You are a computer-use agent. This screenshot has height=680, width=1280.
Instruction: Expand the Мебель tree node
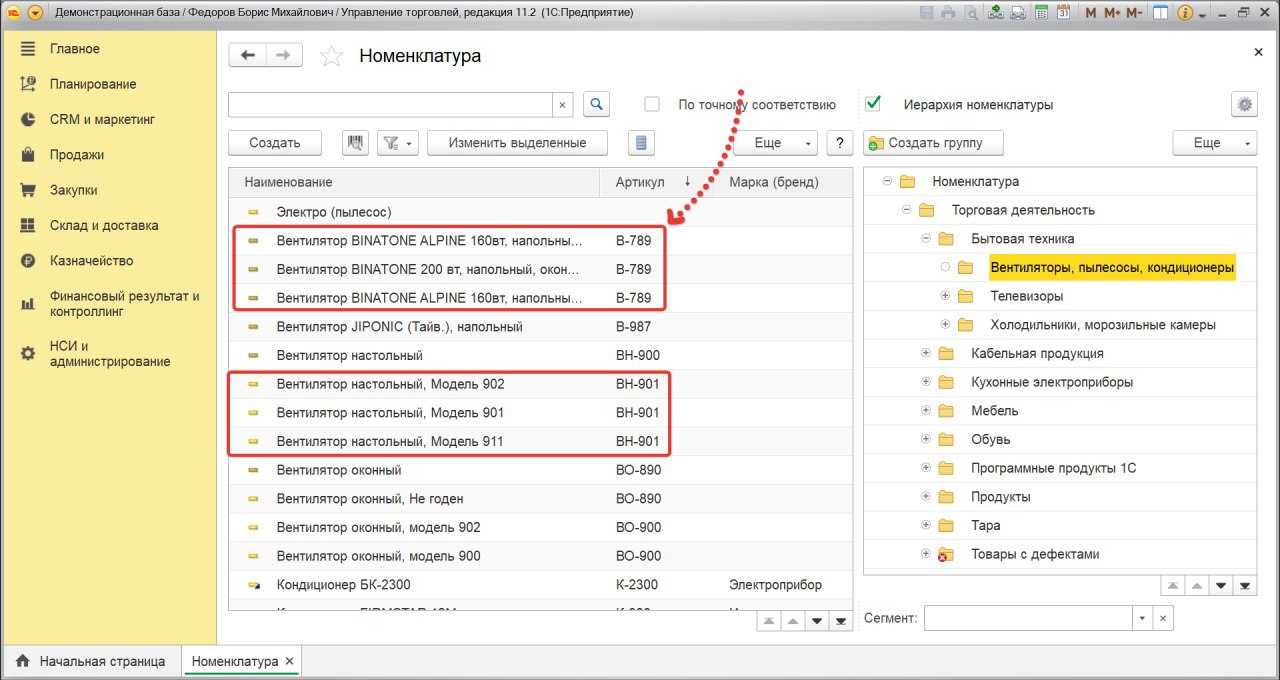pos(926,411)
